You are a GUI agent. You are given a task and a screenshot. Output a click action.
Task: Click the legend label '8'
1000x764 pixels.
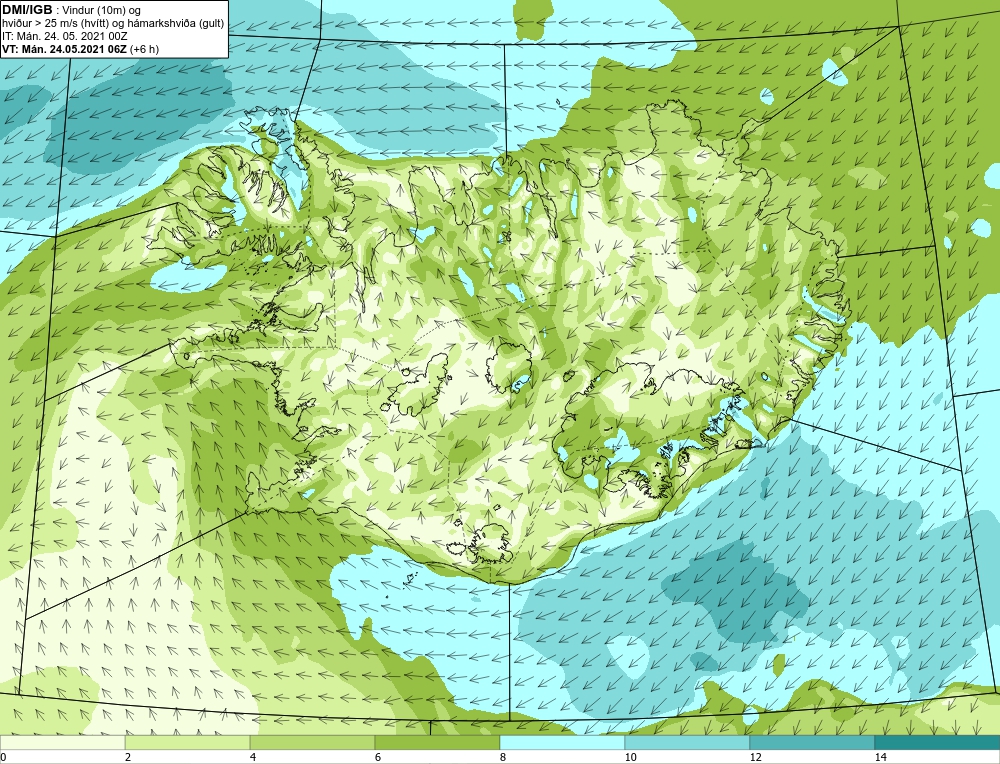click(503, 757)
